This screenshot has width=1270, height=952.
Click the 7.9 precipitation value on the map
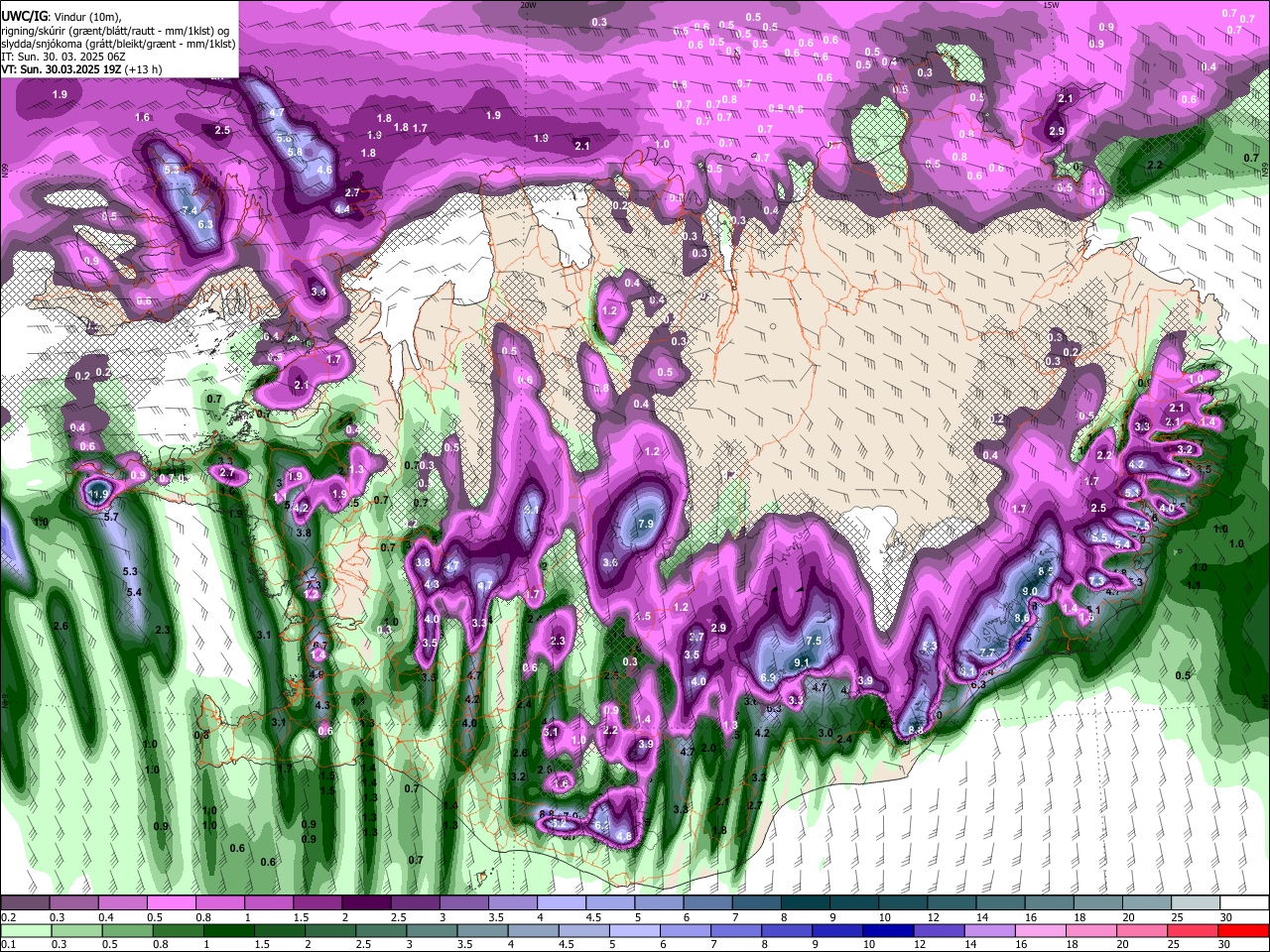click(646, 524)
